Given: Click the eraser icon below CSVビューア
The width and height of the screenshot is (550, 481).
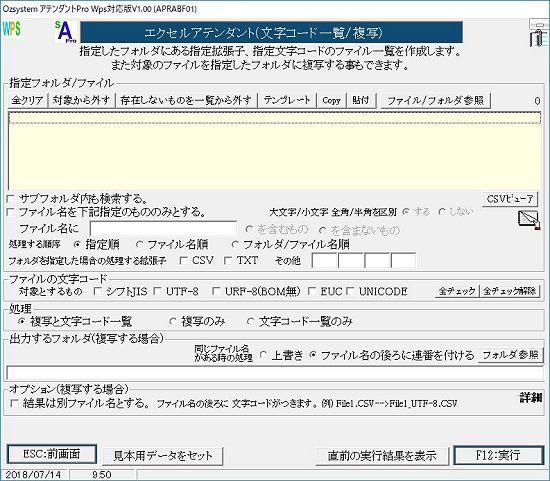Looking at the screenshot, I should [x=529, y=220].
